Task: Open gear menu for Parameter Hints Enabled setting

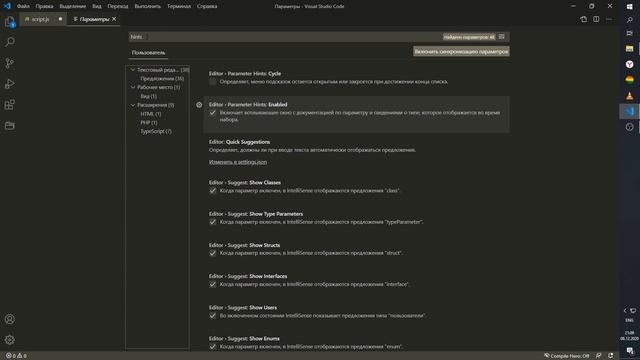Action: 199,105
